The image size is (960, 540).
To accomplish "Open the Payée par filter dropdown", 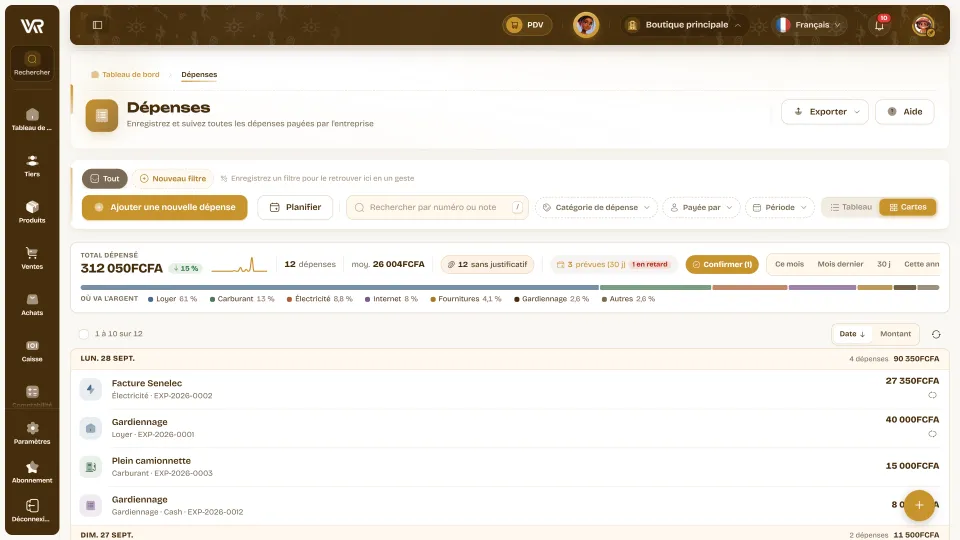I will [x=702, y=208].
